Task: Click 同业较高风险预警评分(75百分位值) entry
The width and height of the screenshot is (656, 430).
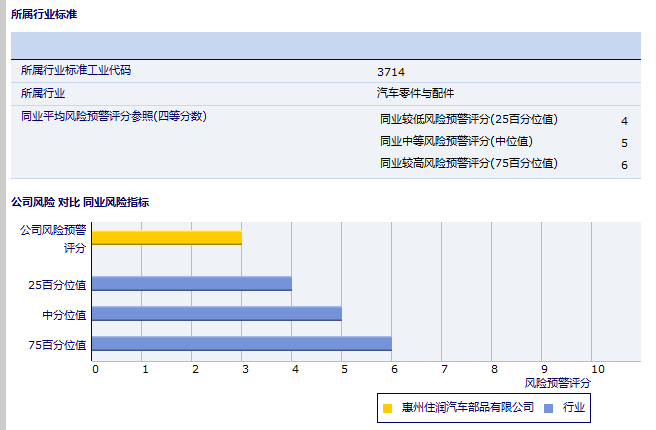Action: click(x=469, y=163)
